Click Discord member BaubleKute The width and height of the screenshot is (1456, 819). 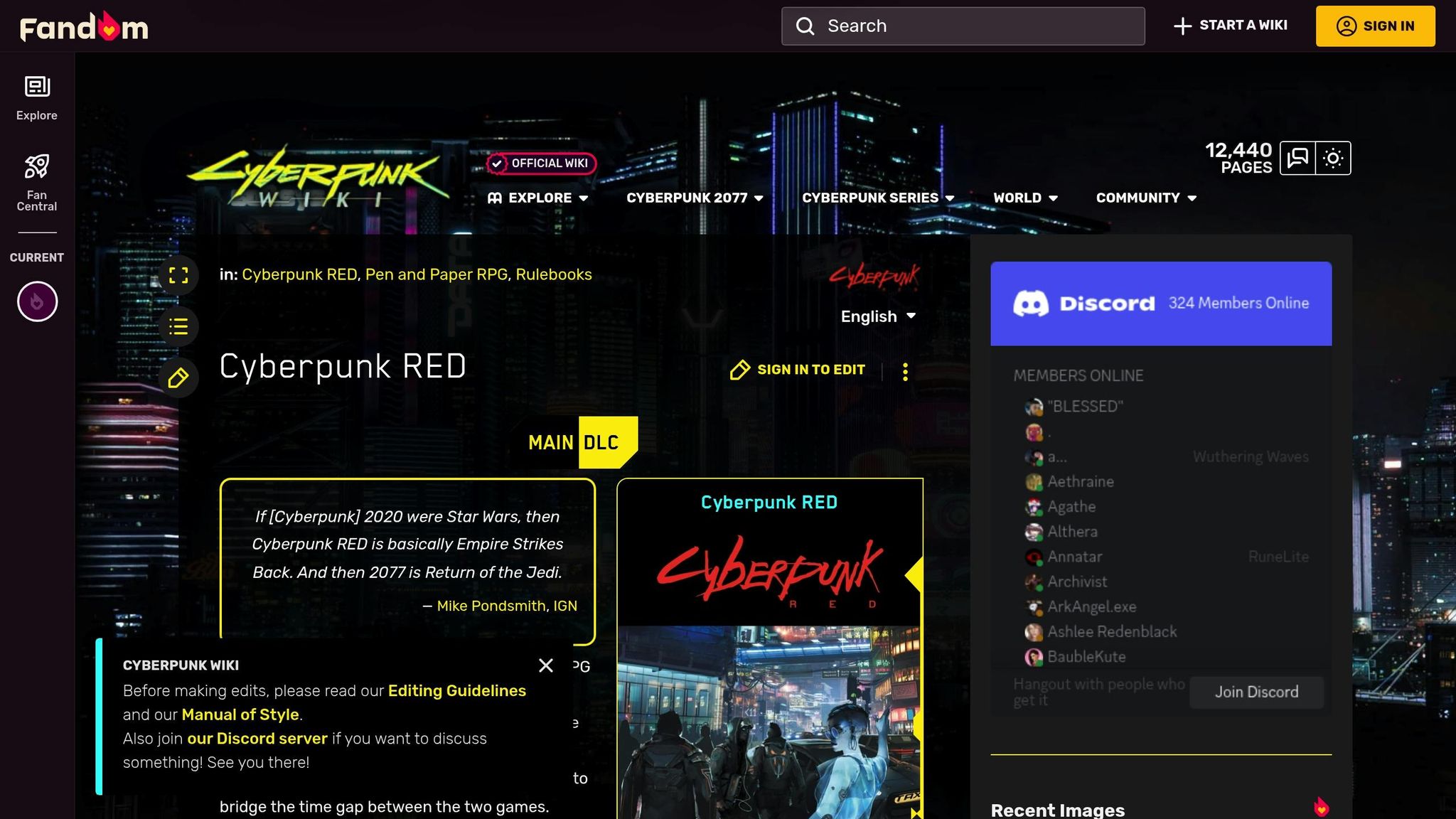[1086, 657]
